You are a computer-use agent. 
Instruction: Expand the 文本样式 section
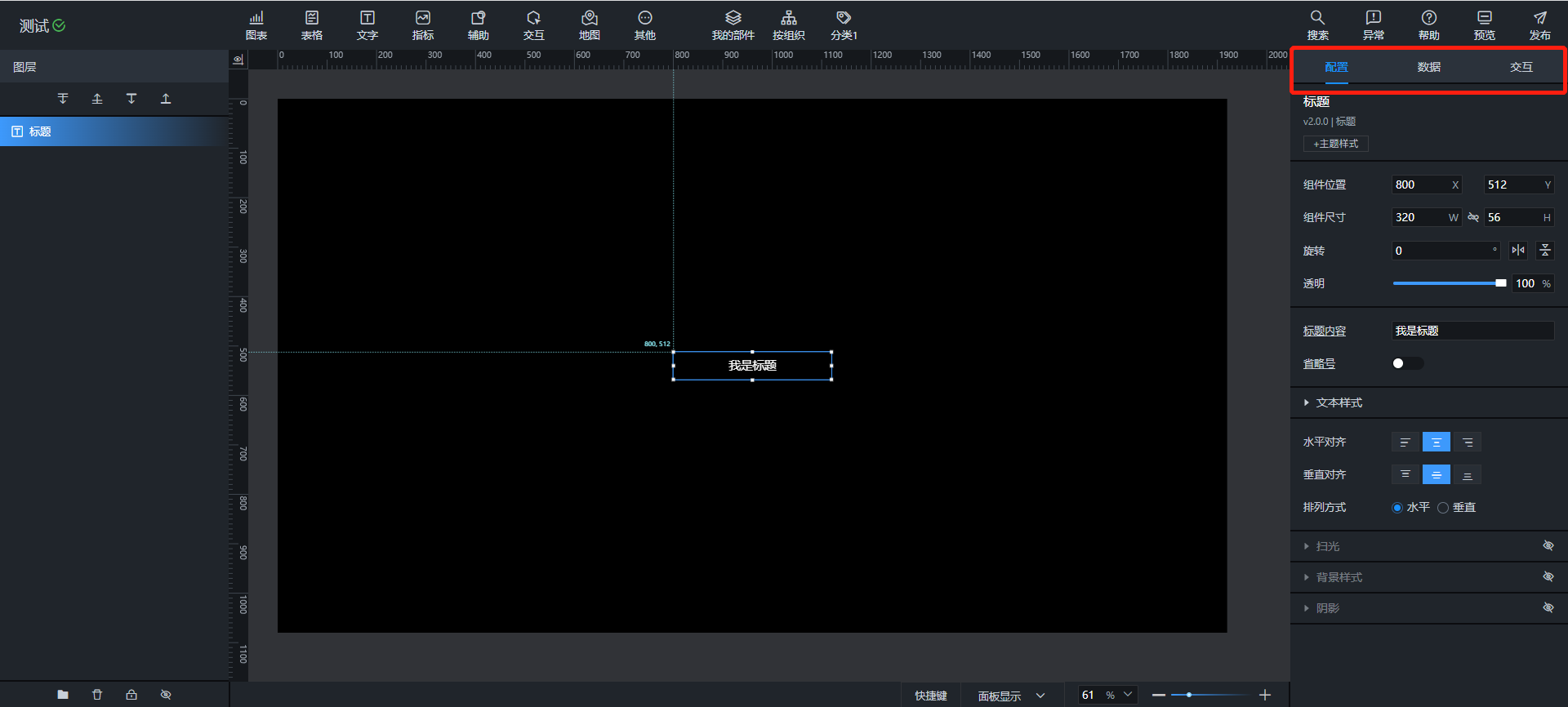click(1339, 402)
